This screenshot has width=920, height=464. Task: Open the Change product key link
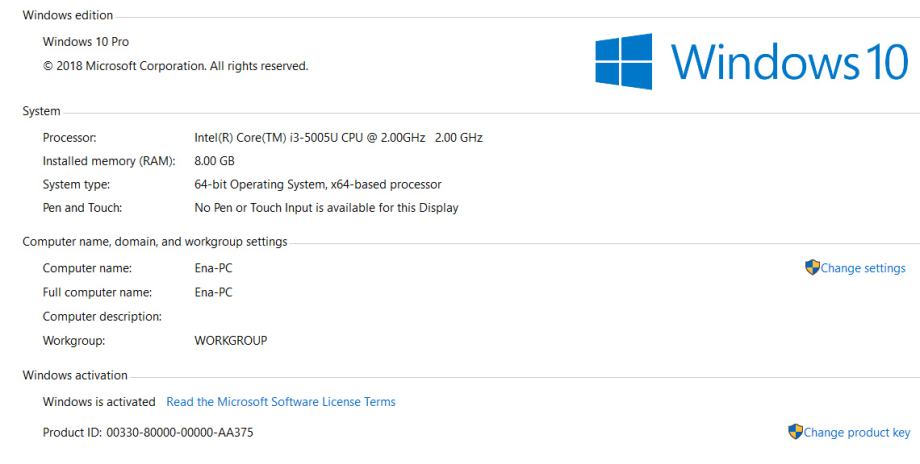[x=857, y=432]
